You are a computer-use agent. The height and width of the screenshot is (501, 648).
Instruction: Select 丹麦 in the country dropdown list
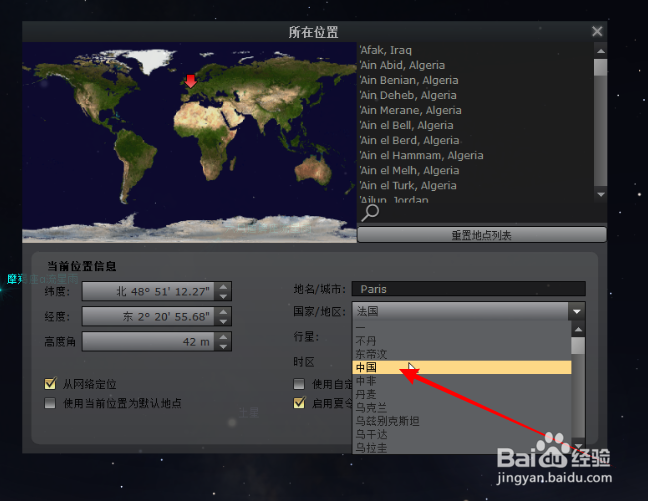tap(462, 394)
